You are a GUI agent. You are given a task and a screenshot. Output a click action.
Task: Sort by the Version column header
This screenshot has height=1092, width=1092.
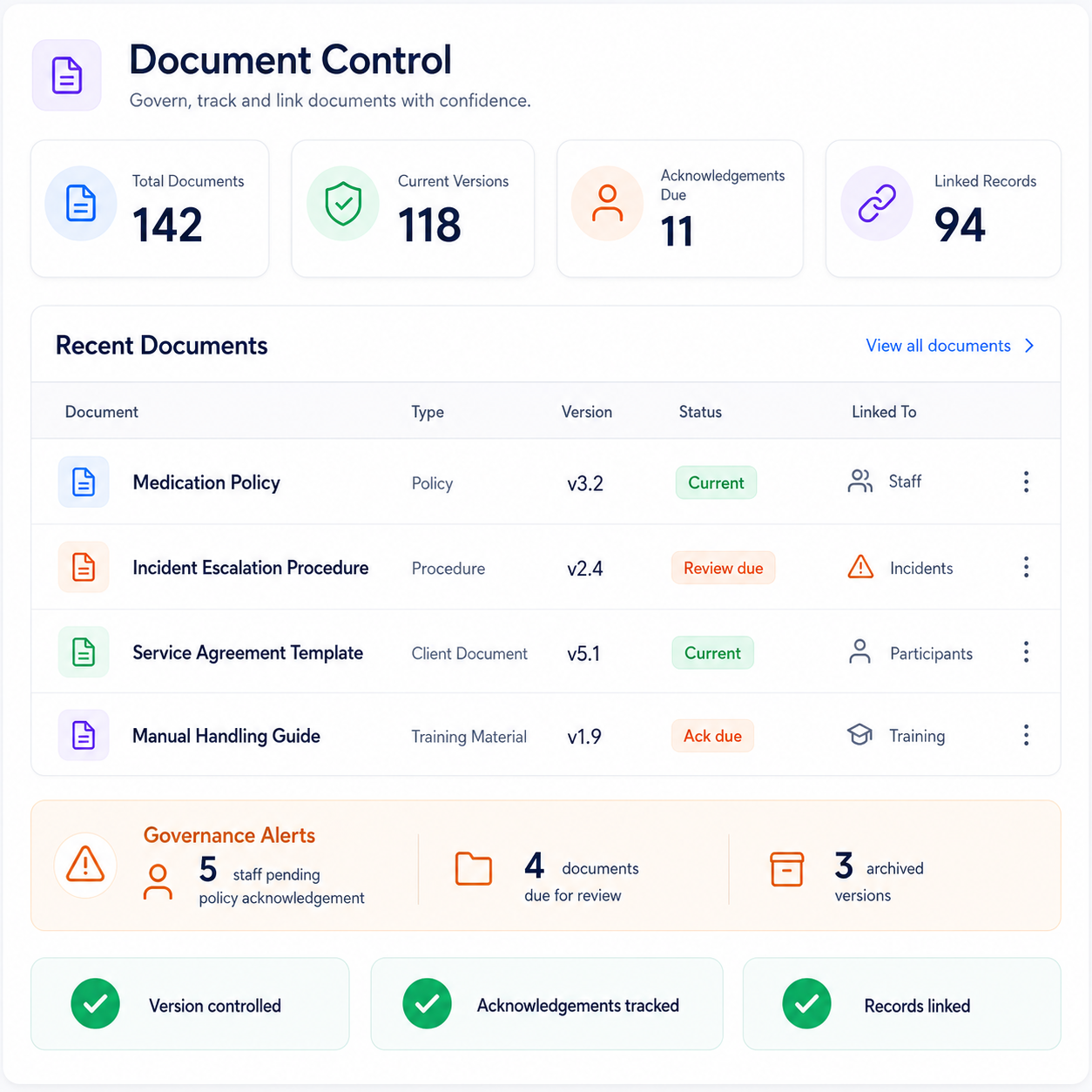click(587, 412)
